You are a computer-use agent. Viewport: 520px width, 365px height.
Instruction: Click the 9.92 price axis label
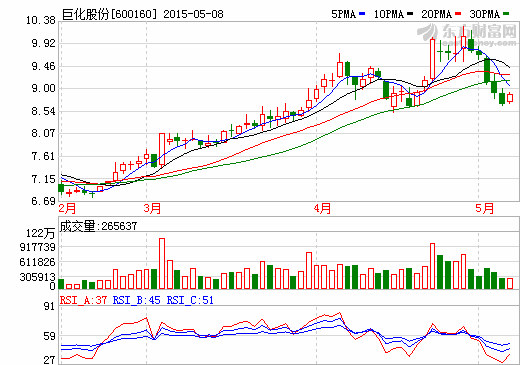point(44,43)
